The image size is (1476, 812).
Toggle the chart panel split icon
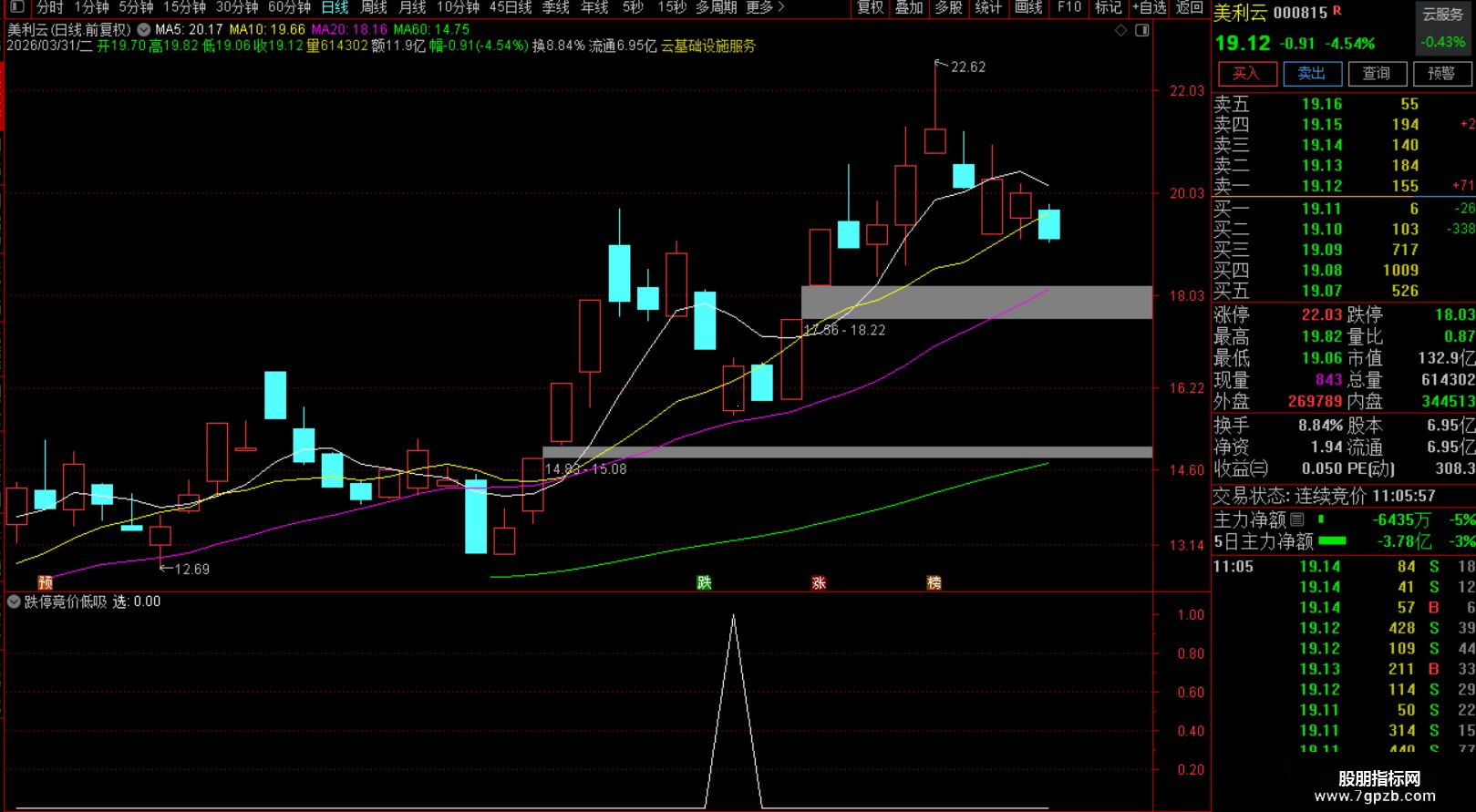pyautogui.click(x=1142, y=30)
